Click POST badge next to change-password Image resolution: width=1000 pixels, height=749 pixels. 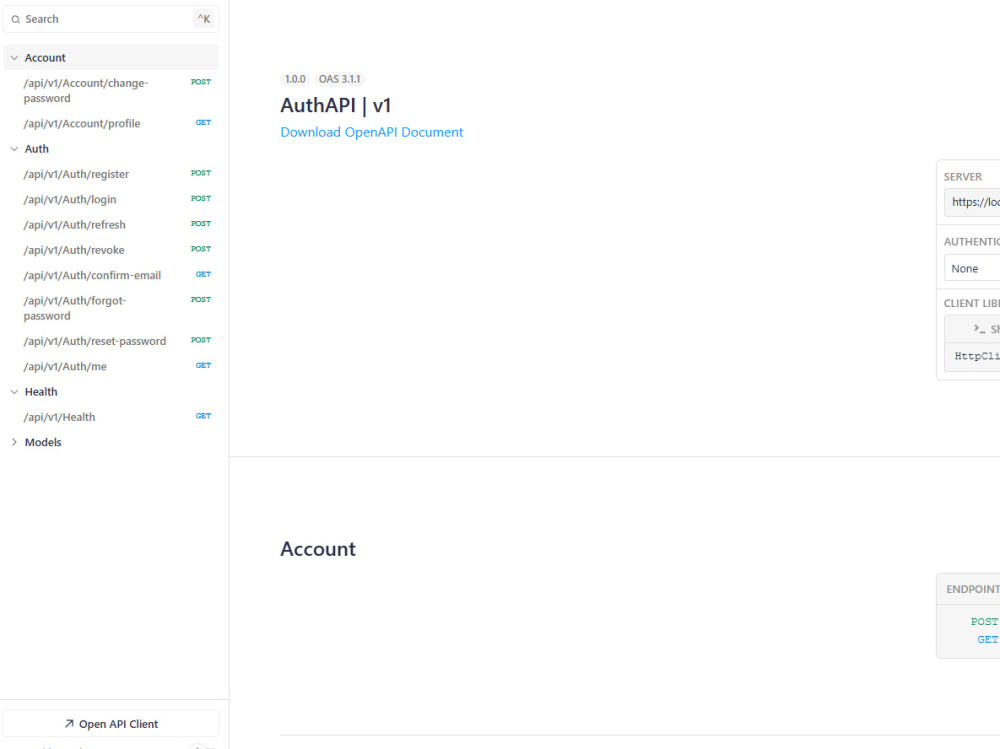click(201, 82)
